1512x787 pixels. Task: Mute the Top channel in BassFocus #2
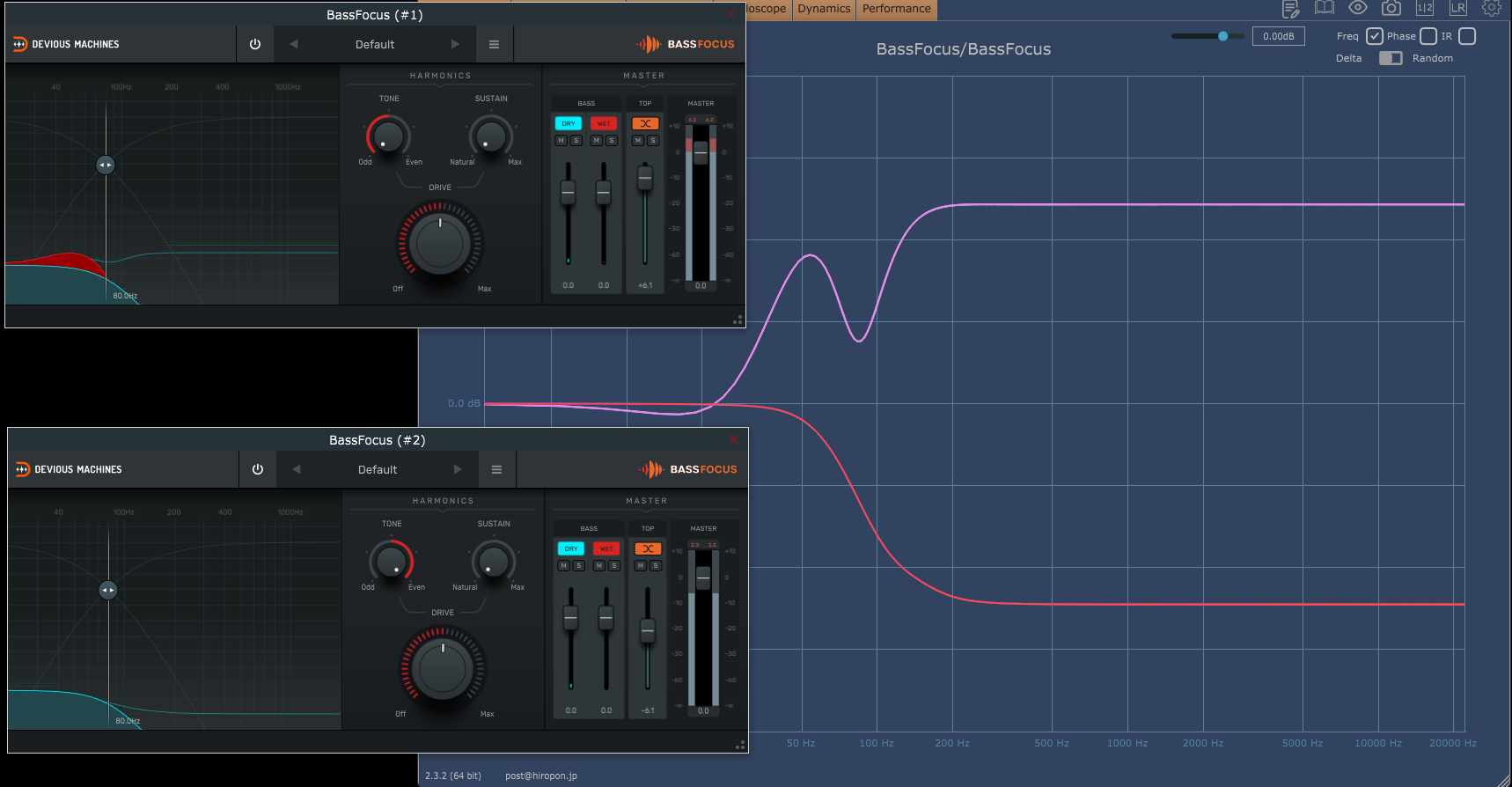[x=640, y=565]
